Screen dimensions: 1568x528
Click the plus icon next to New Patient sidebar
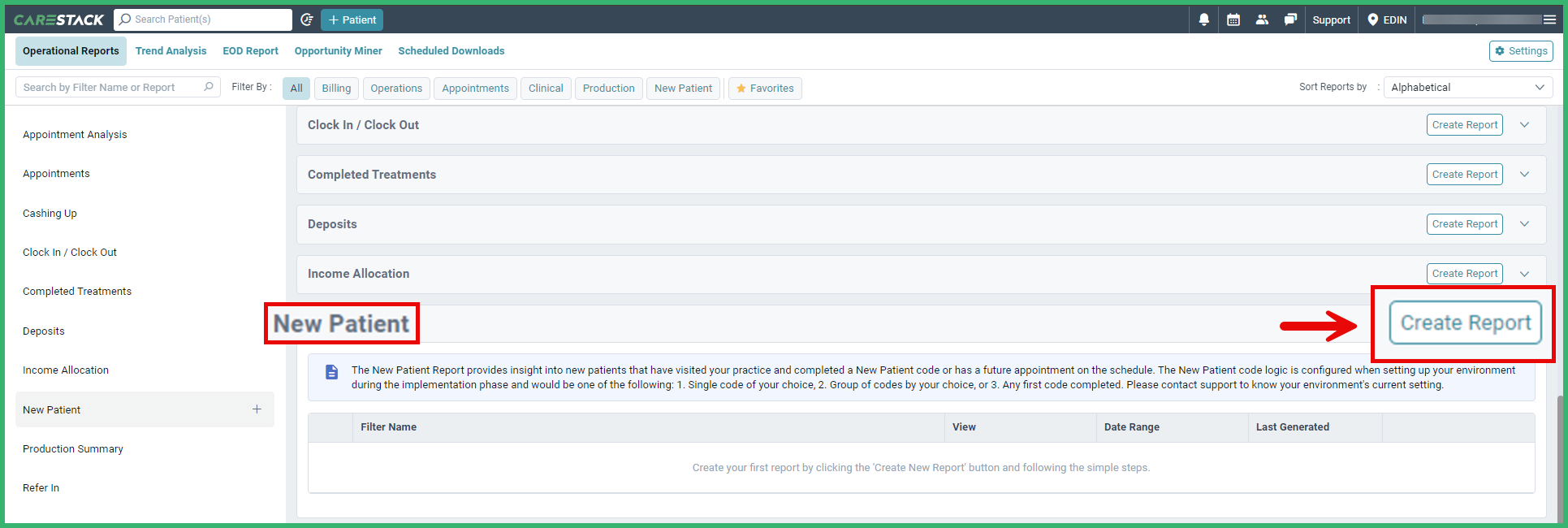click(x=257, y=409)
